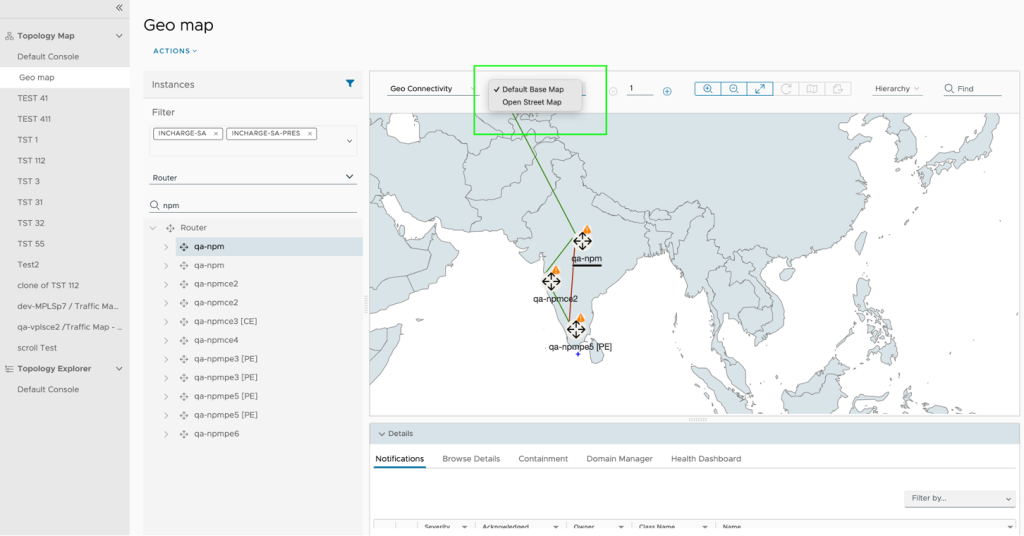Click the refresh map icon

pos(787,89)
